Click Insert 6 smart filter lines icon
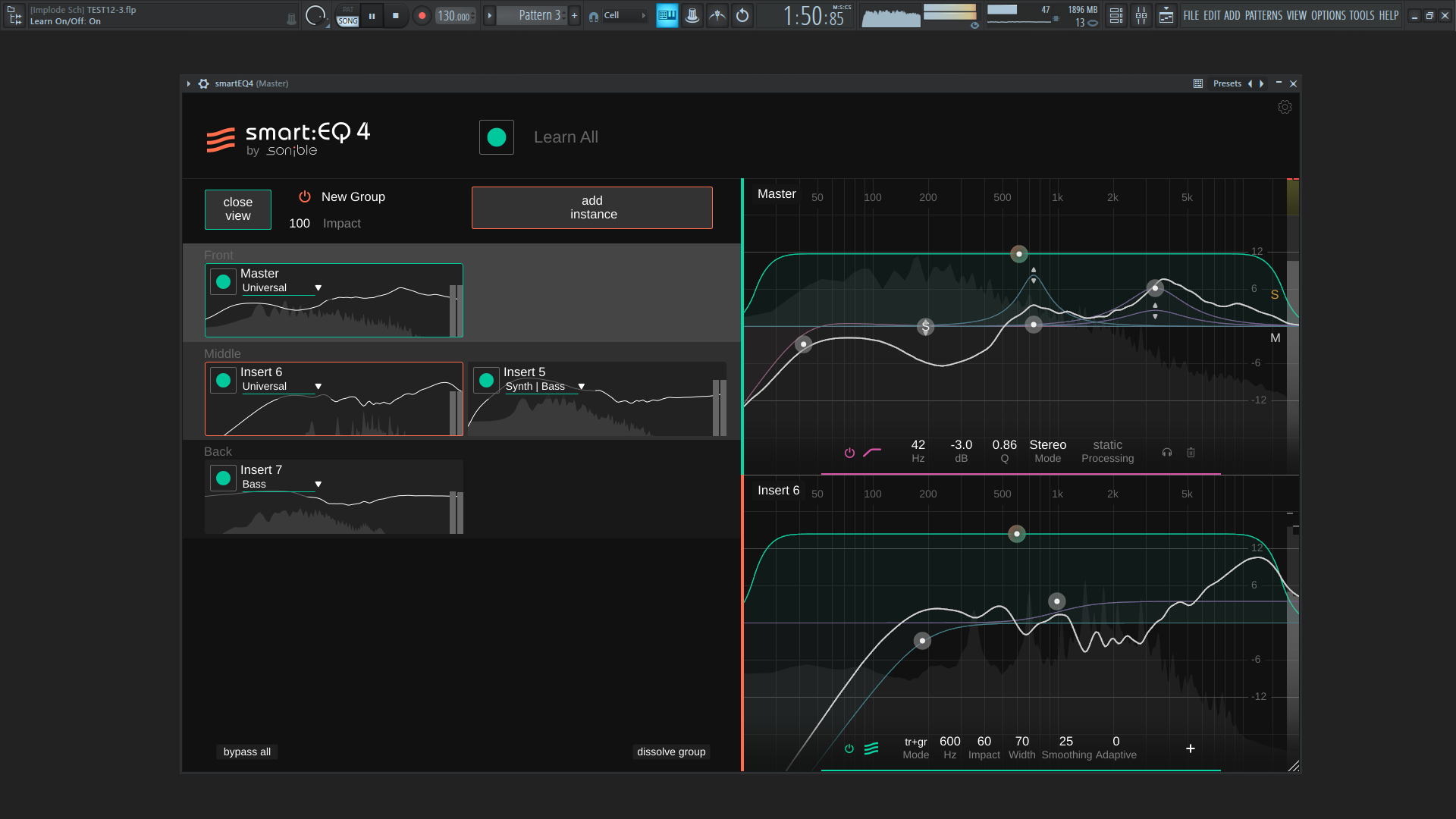This screenshot has height=819, width=1456. click(x=871, y=748)
